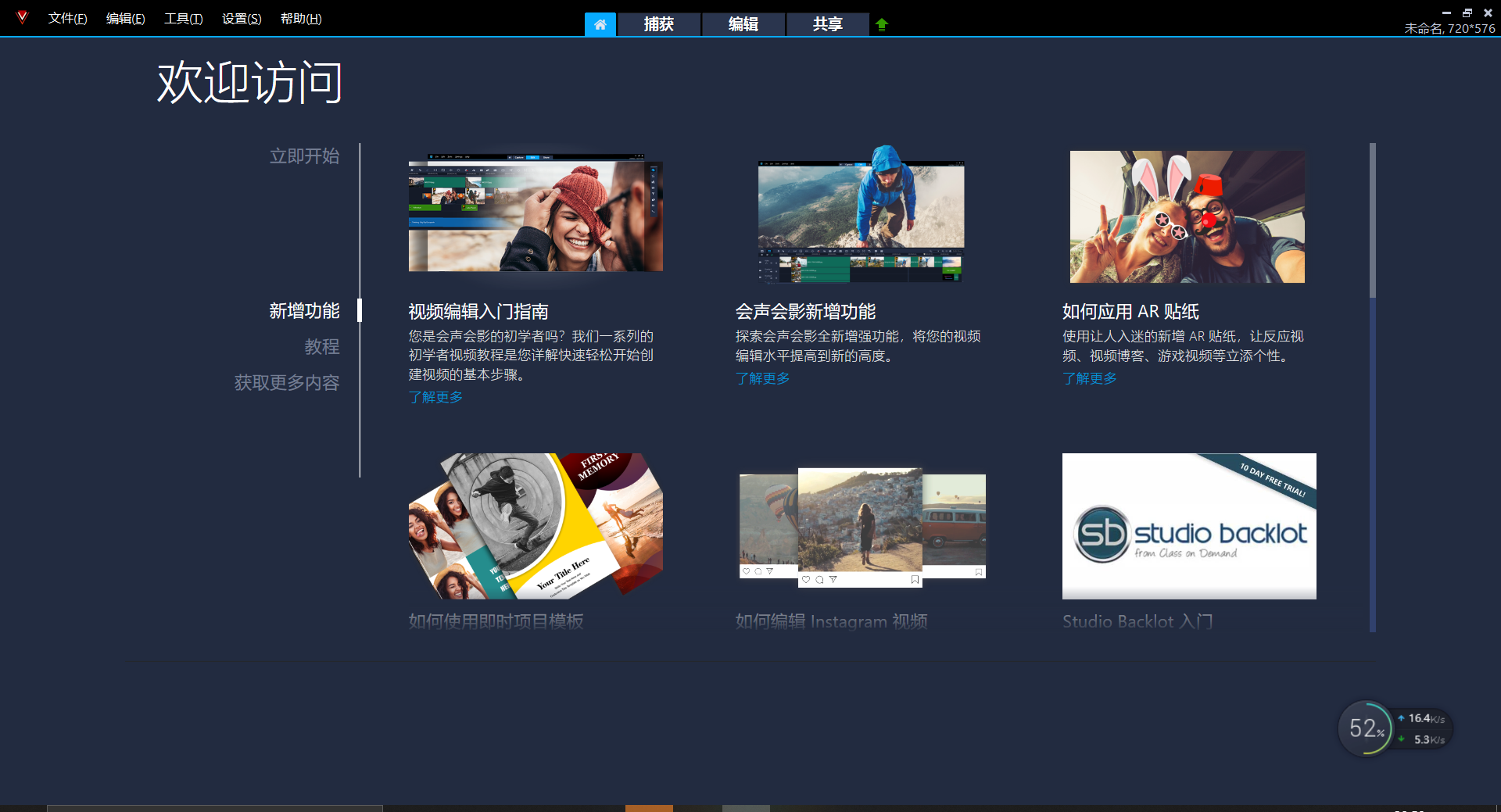Click the instant project templates thumbnail
The height and width of the screenshot is (812, 1501).
point(536,526)
